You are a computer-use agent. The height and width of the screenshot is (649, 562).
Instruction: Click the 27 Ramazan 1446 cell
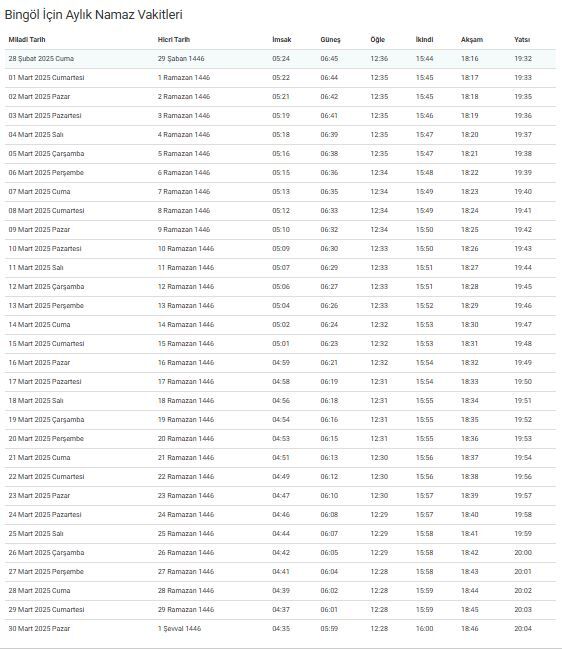click(186, 572)
